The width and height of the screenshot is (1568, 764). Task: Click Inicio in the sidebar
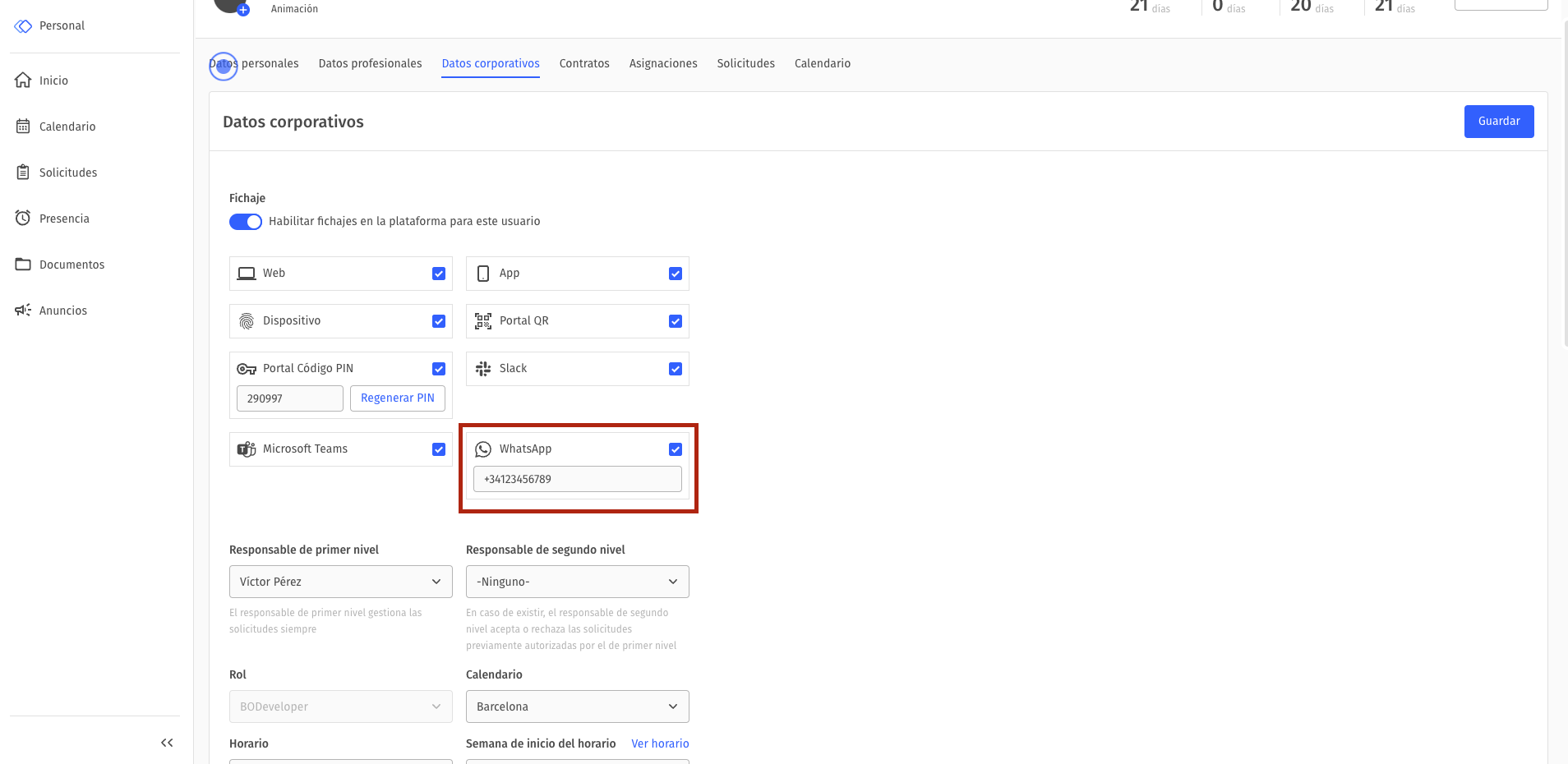(x=54, y=81)
